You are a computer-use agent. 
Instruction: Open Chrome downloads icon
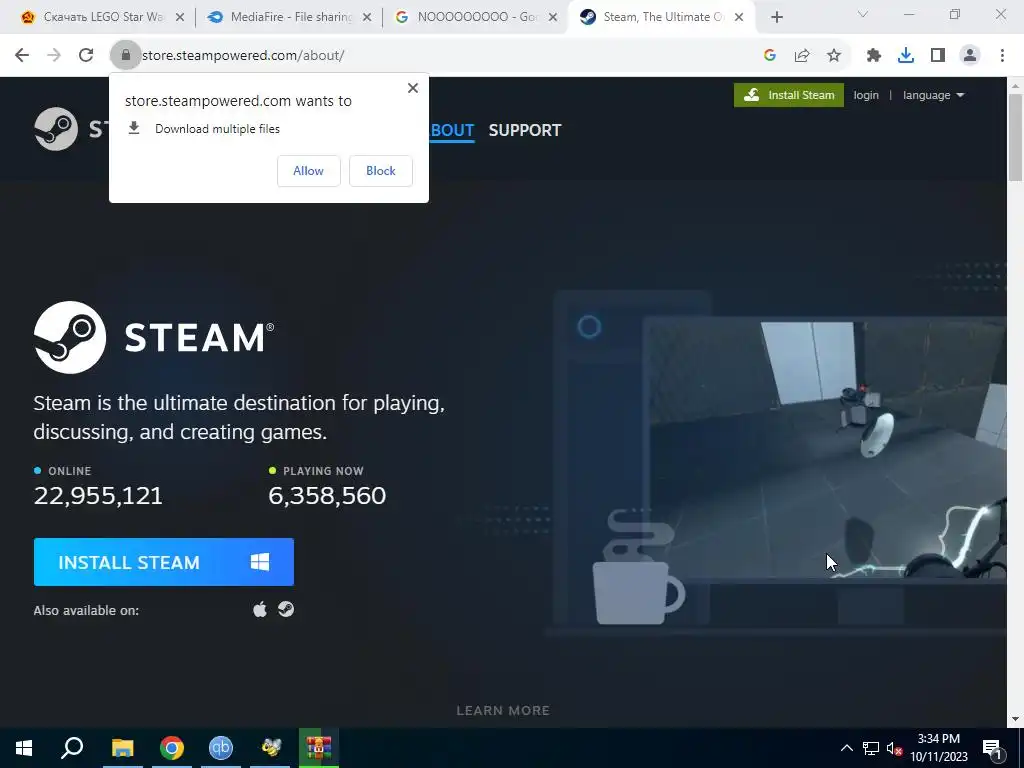pos(906,56)
